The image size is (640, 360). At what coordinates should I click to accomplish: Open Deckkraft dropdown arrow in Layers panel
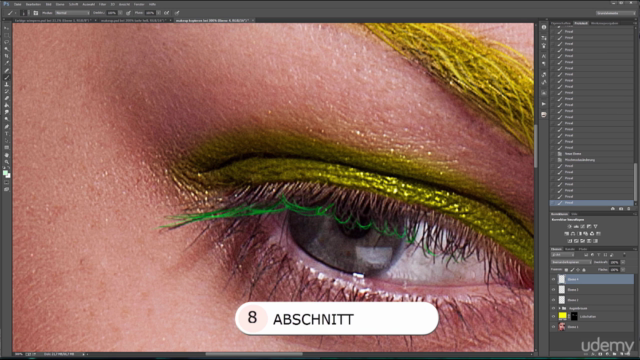point(623,262)
